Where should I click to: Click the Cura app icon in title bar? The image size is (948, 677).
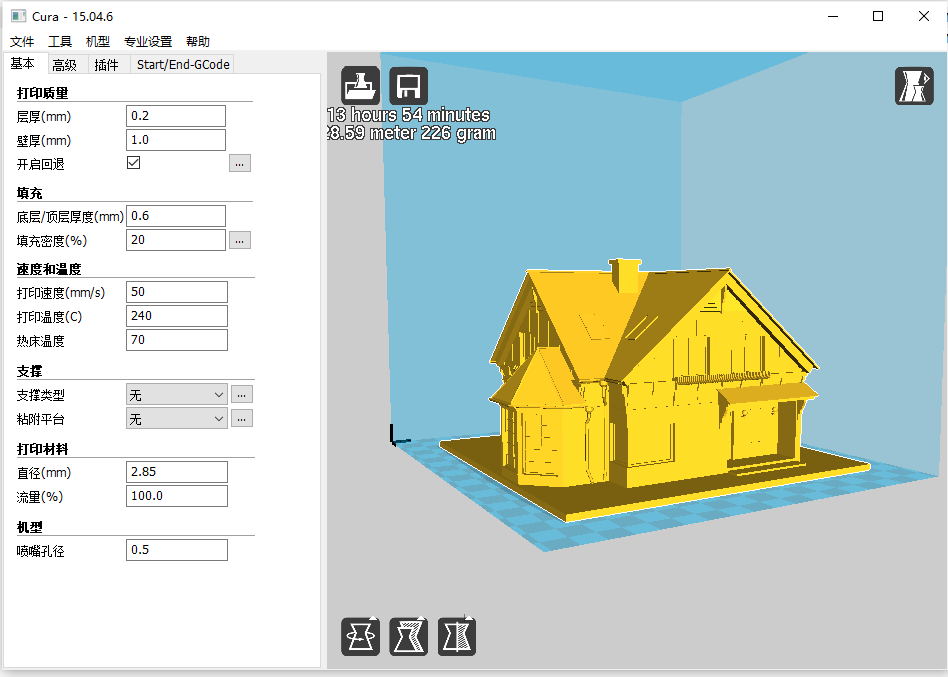(x=18, y=16)
